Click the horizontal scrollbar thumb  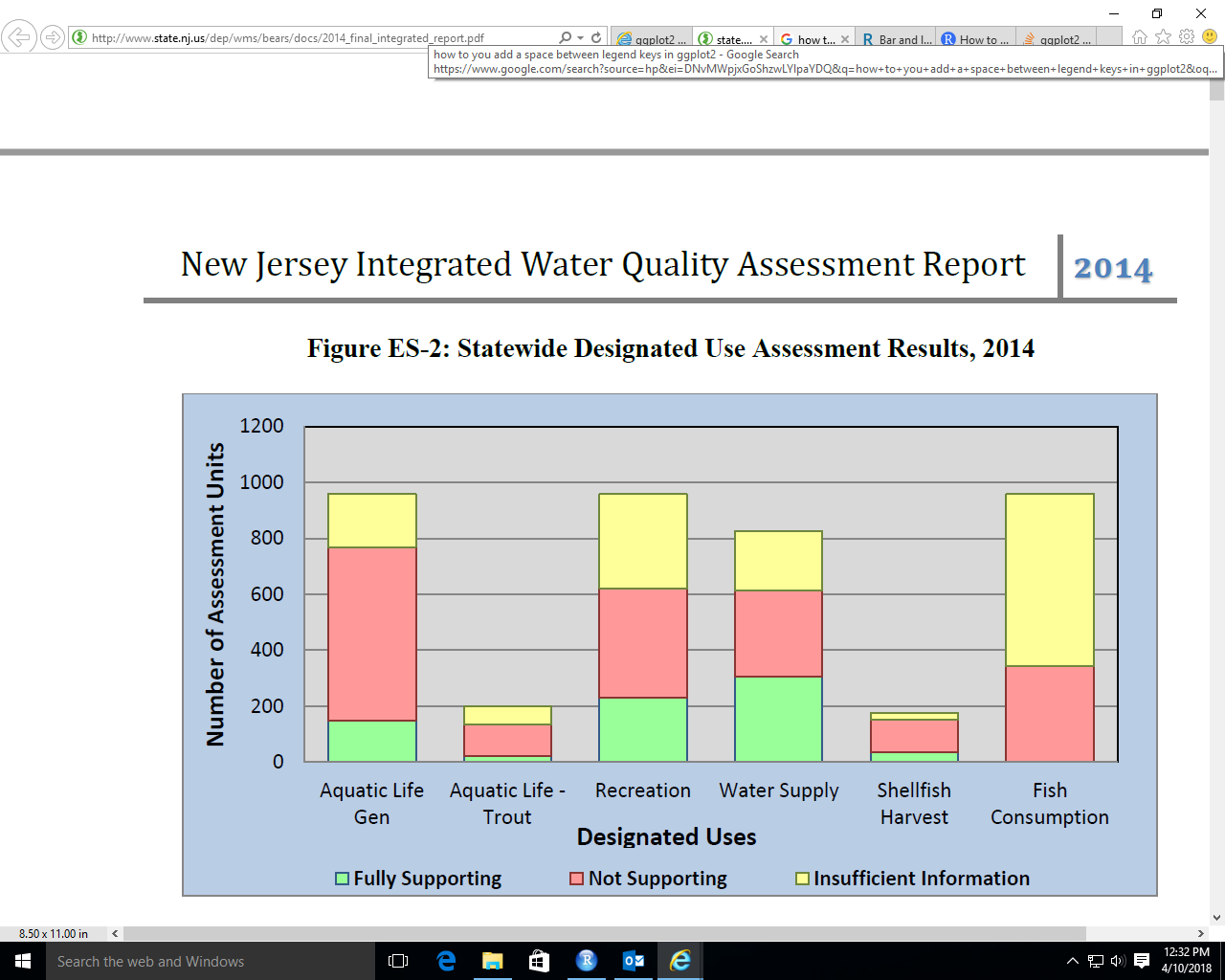pos(605,933)
